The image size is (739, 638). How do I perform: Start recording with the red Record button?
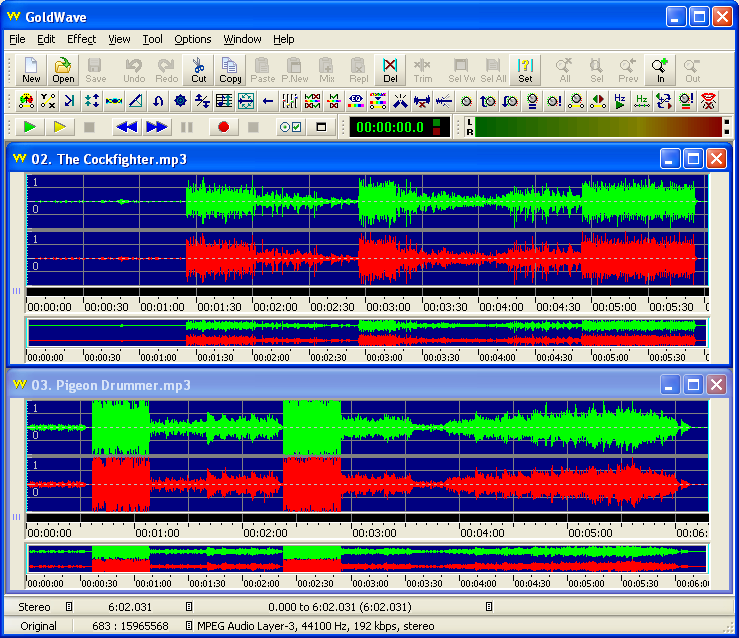[x=223, y=127]
